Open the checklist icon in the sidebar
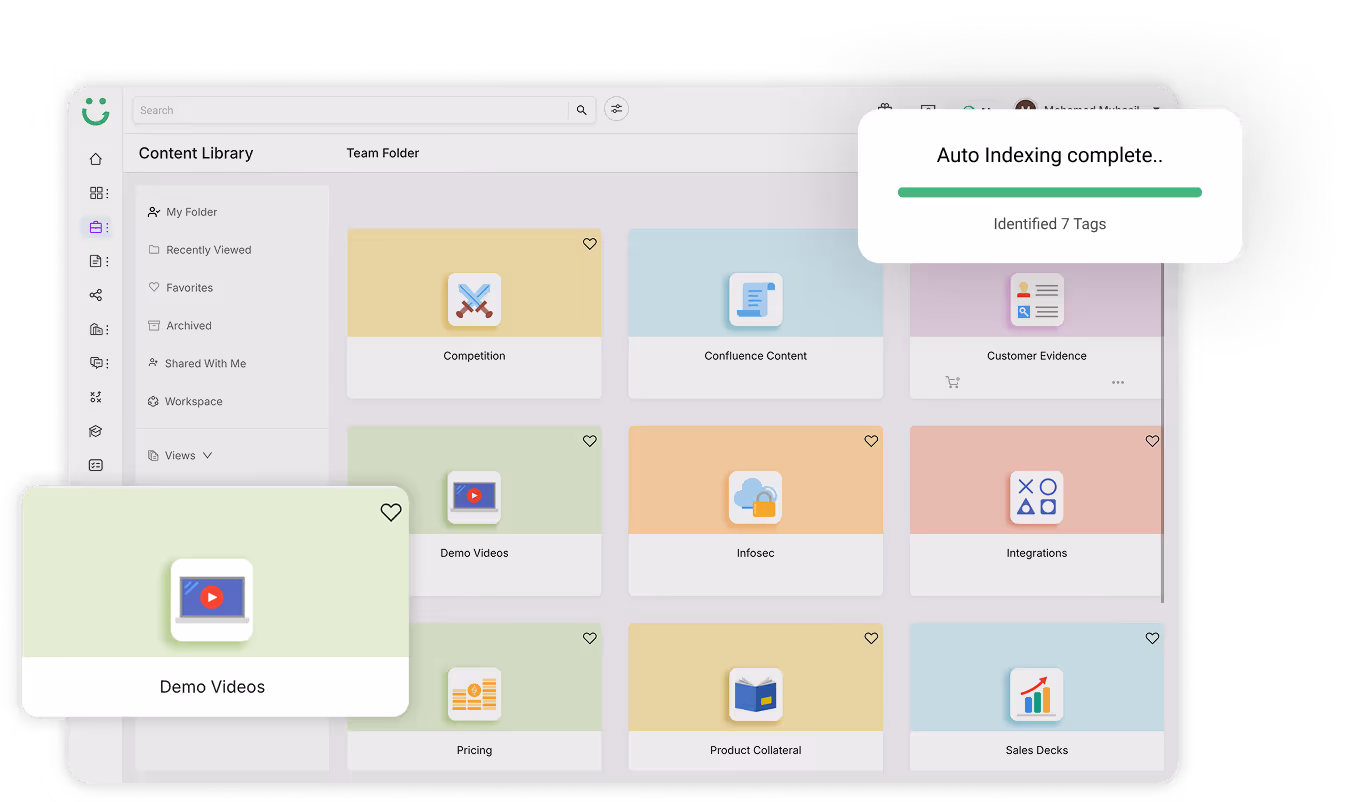Image resolution: width=1352 pixels, height=802 pixels. pos(96,465)
